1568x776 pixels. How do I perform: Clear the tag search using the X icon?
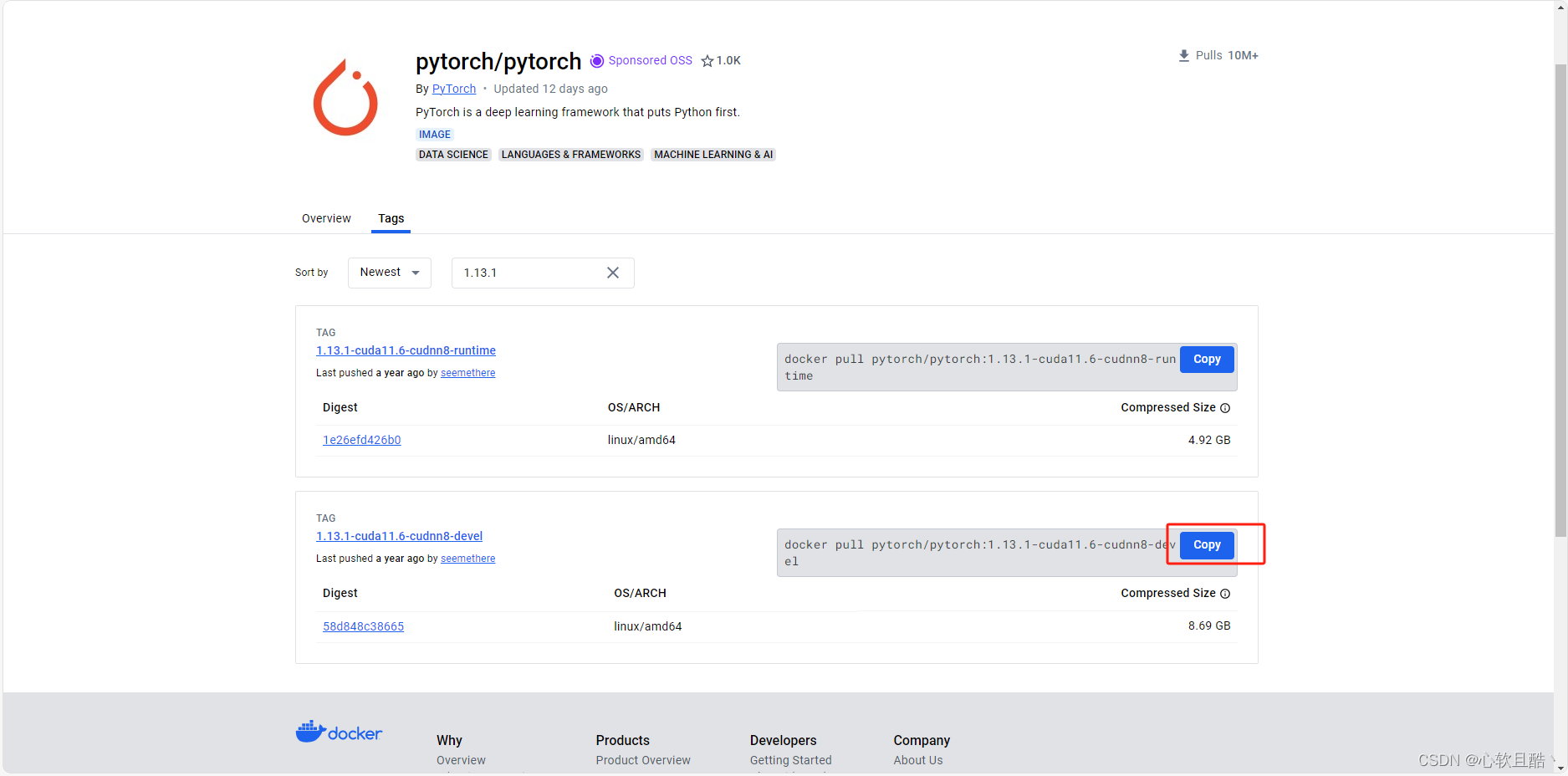(x=613, y=273)
